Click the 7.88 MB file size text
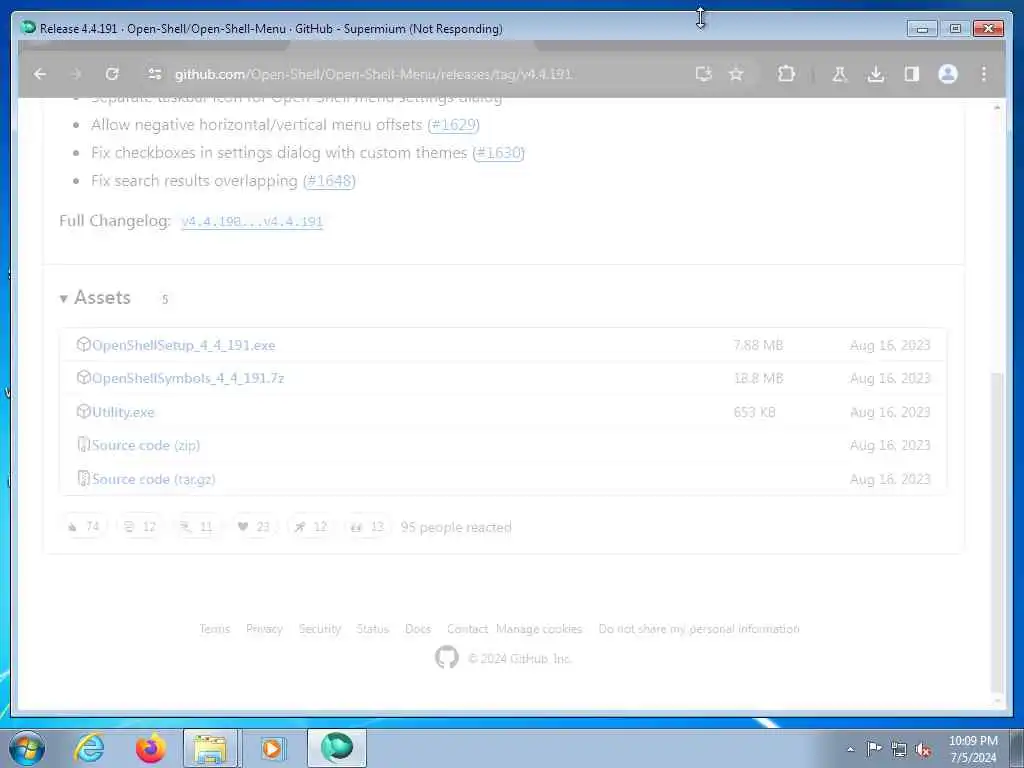The width and height of the screenshot is (1024, 768). 758,345
